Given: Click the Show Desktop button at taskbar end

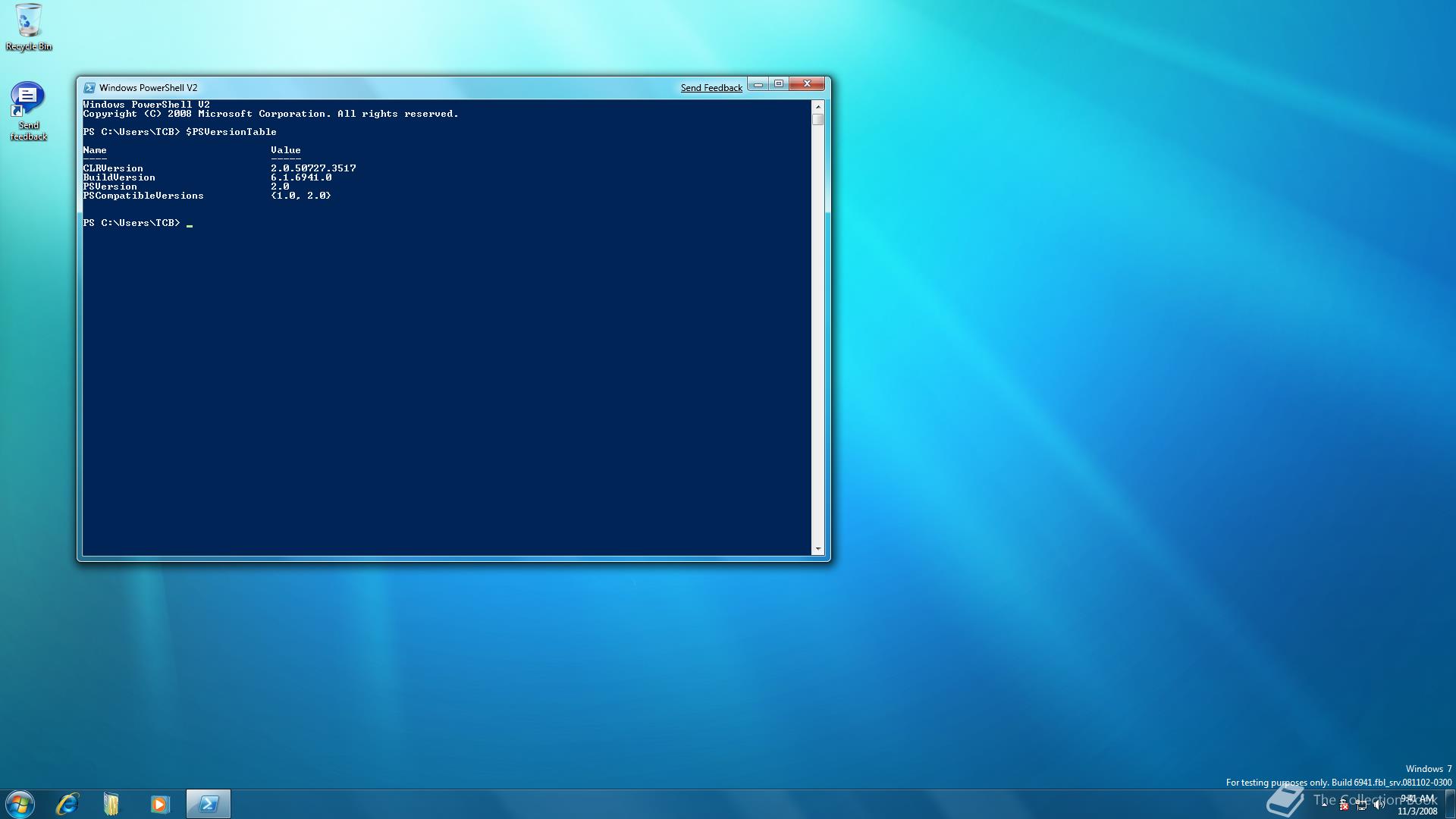Looking at the screenshot, I should [x=1450, y=804].
